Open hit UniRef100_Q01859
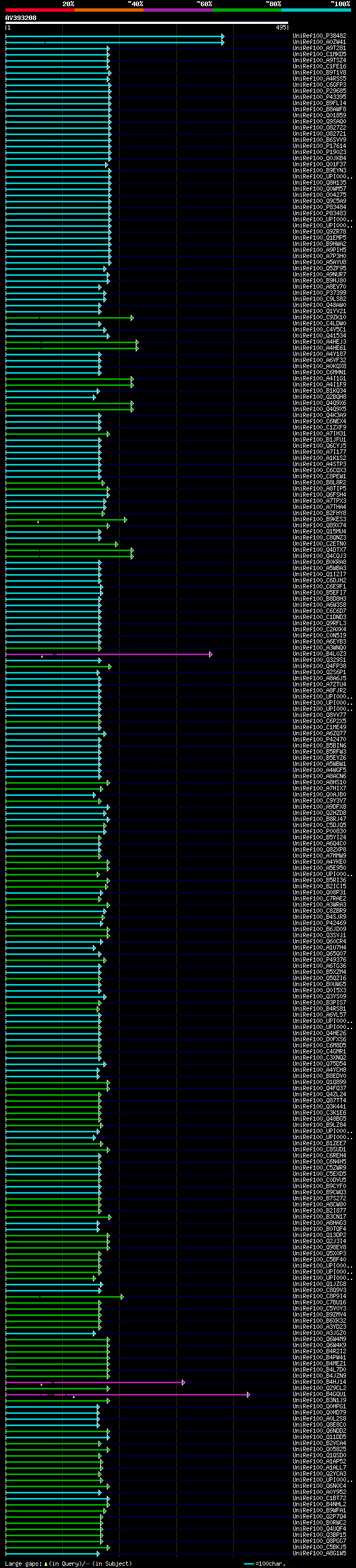This screenshot has width=356, height=1568. (319, 115)
